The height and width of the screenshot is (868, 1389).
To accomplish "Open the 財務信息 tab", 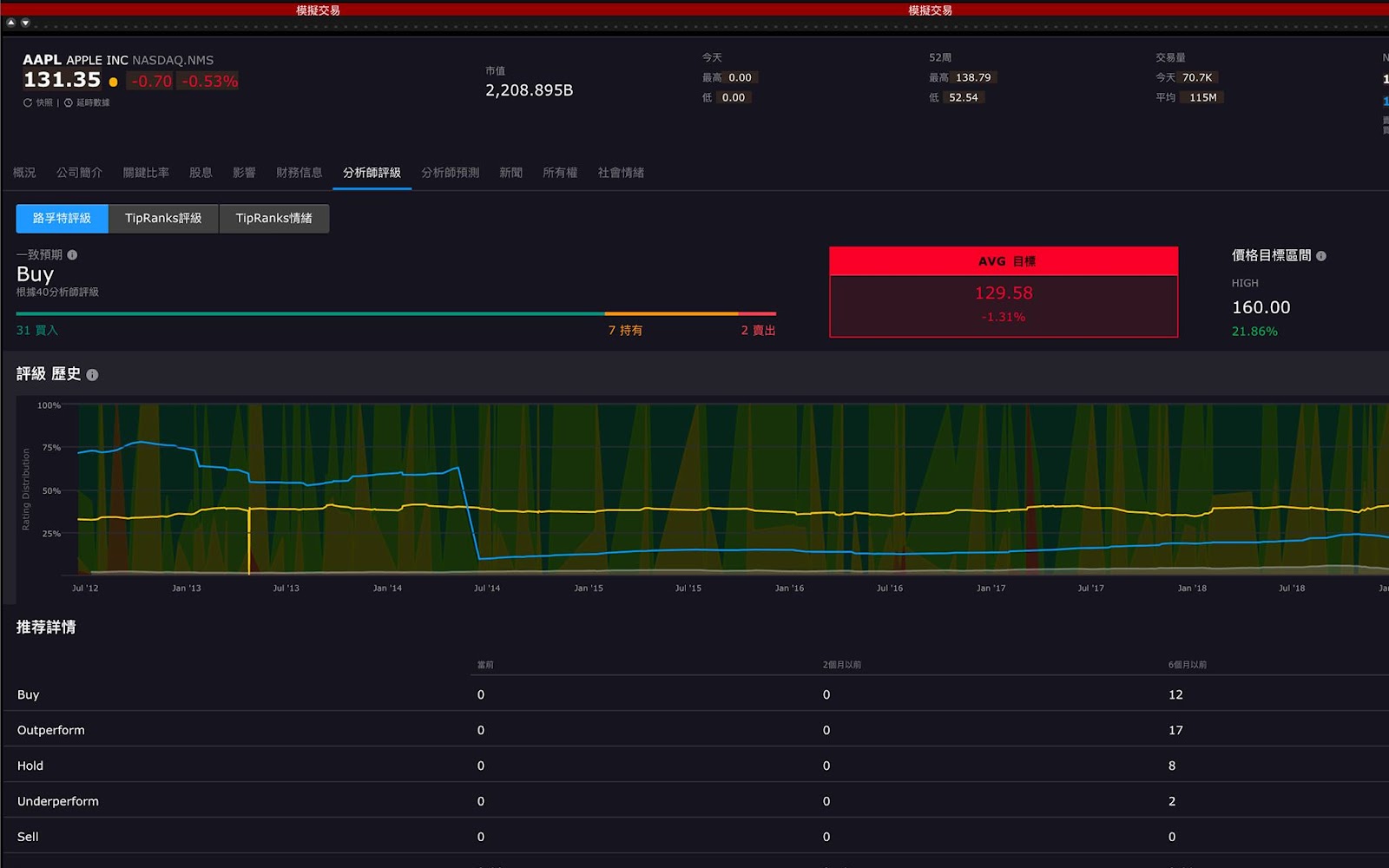I will pyautogui.click(x=300, y=173).
